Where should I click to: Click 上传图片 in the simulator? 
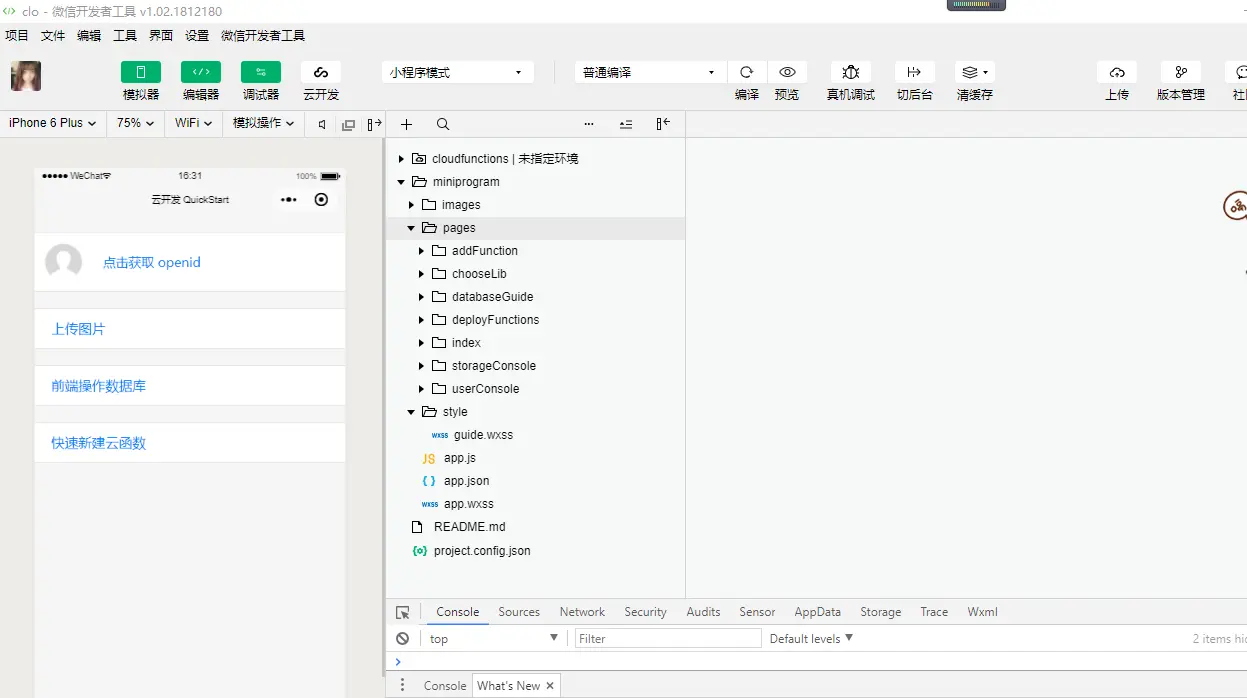tap(78, 329)
